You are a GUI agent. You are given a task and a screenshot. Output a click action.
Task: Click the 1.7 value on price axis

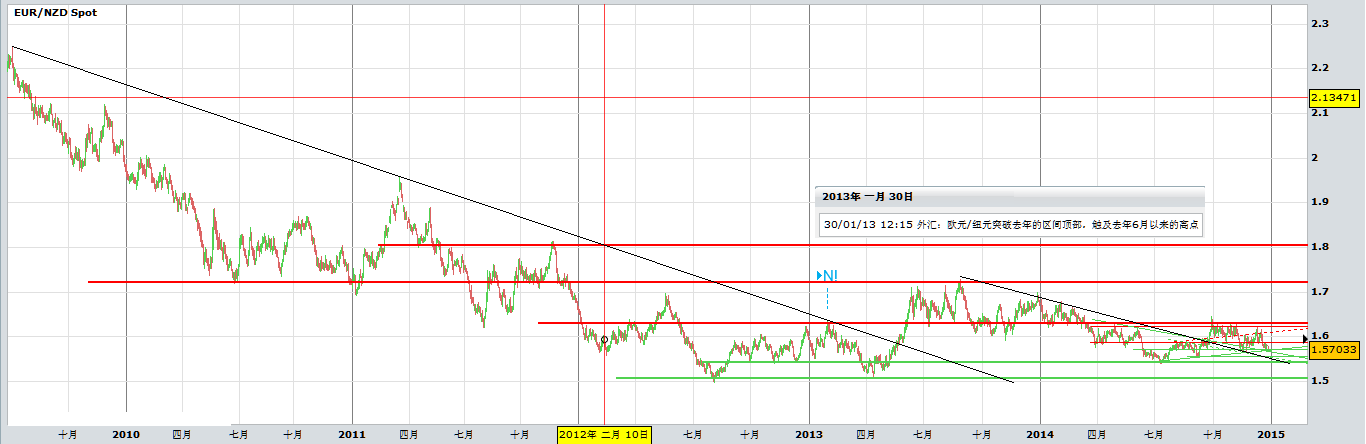click(x=1319, y=292)
